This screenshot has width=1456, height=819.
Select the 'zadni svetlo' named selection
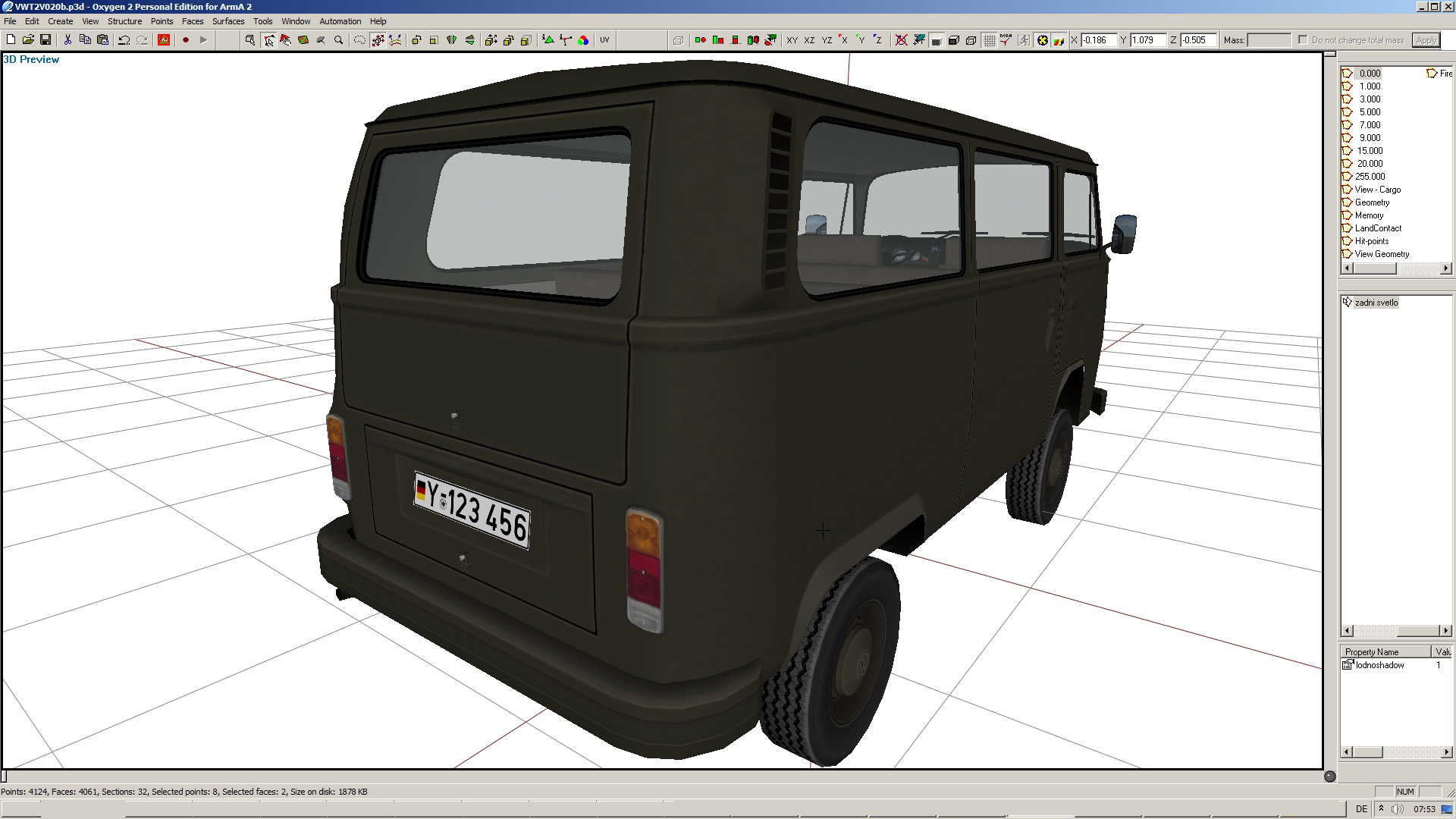1376,303
